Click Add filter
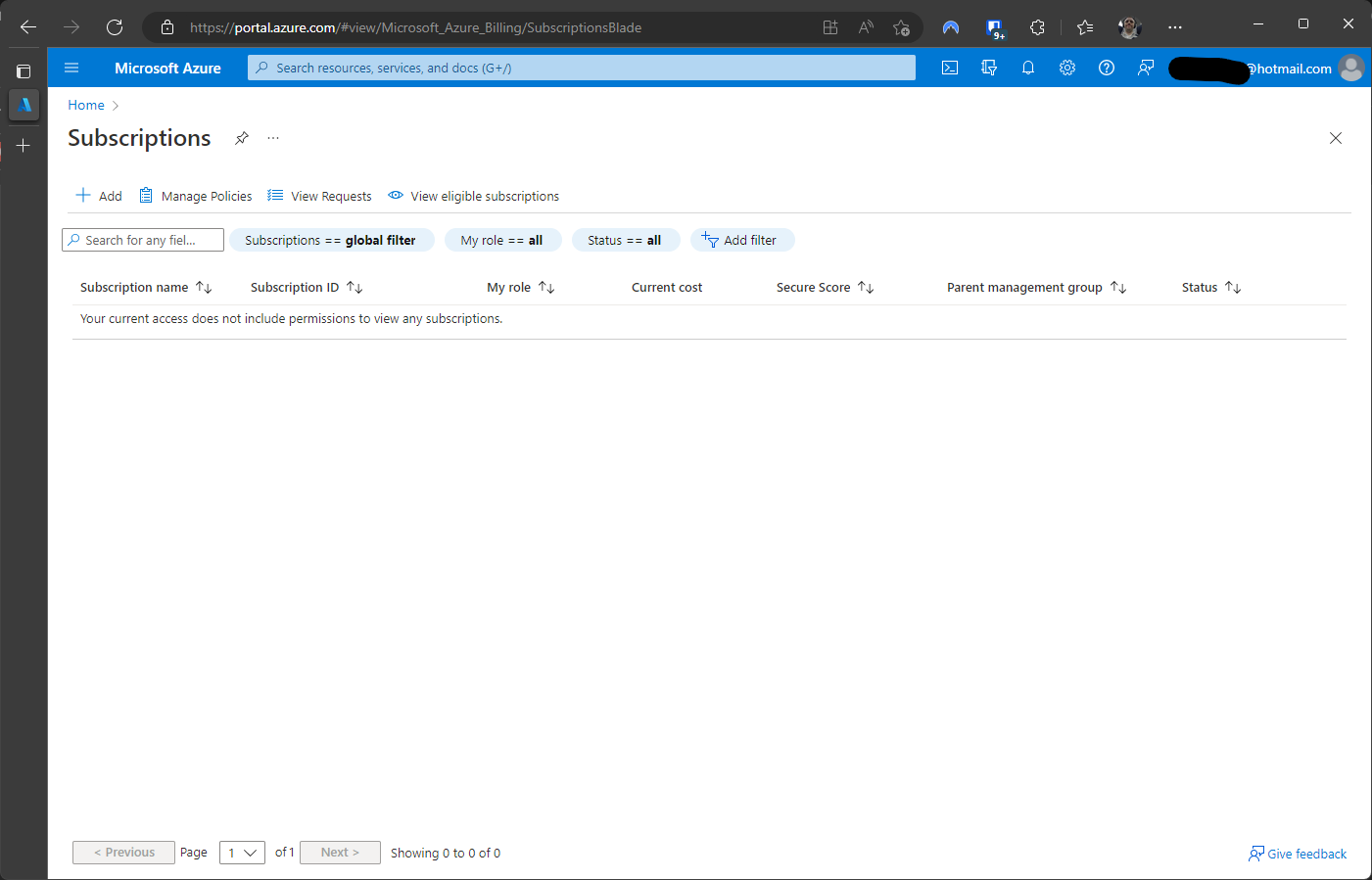This screenshot has height=880, width=1372. pos(740,240)
